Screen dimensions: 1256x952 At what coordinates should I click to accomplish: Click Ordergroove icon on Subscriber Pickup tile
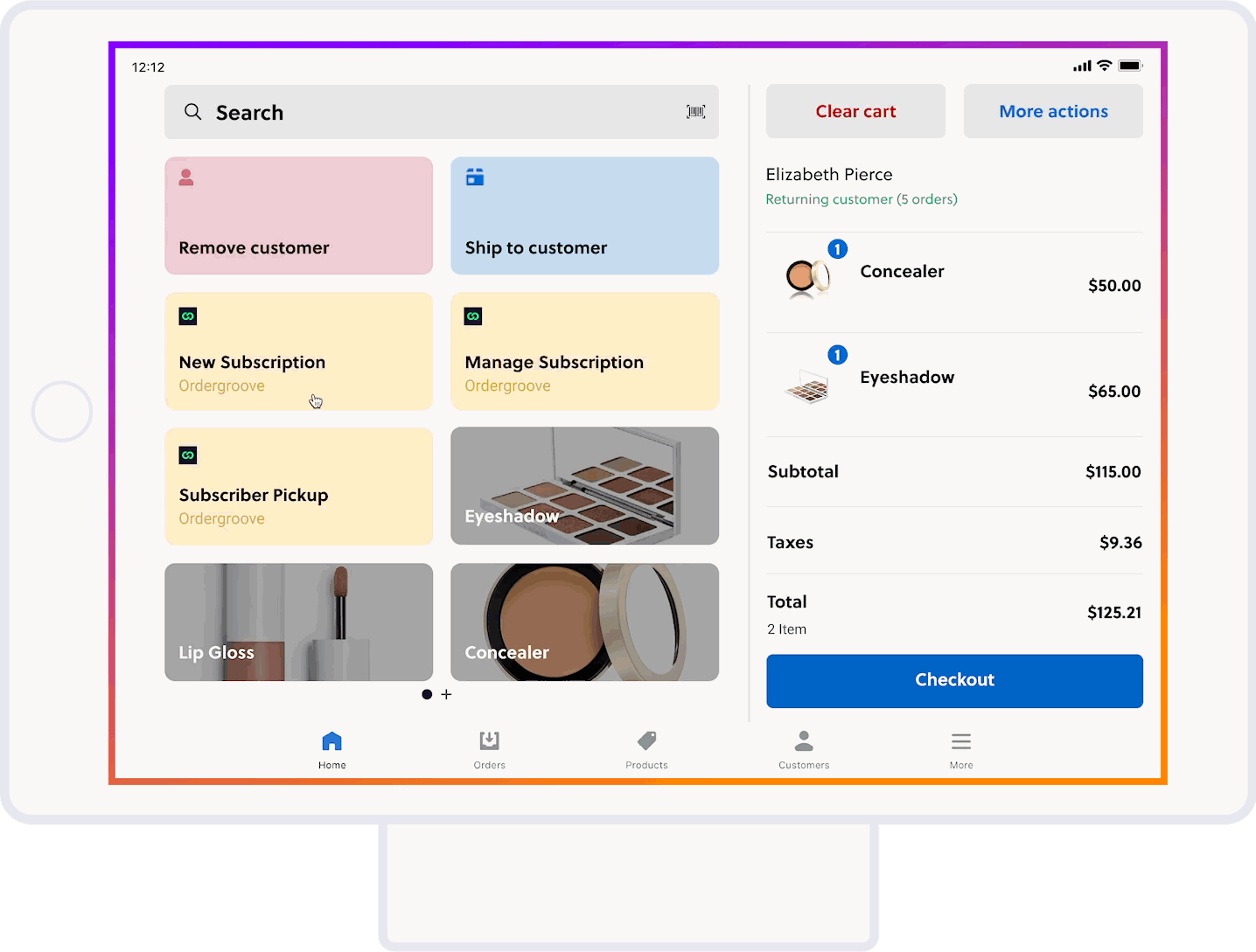tap(188, 455)
